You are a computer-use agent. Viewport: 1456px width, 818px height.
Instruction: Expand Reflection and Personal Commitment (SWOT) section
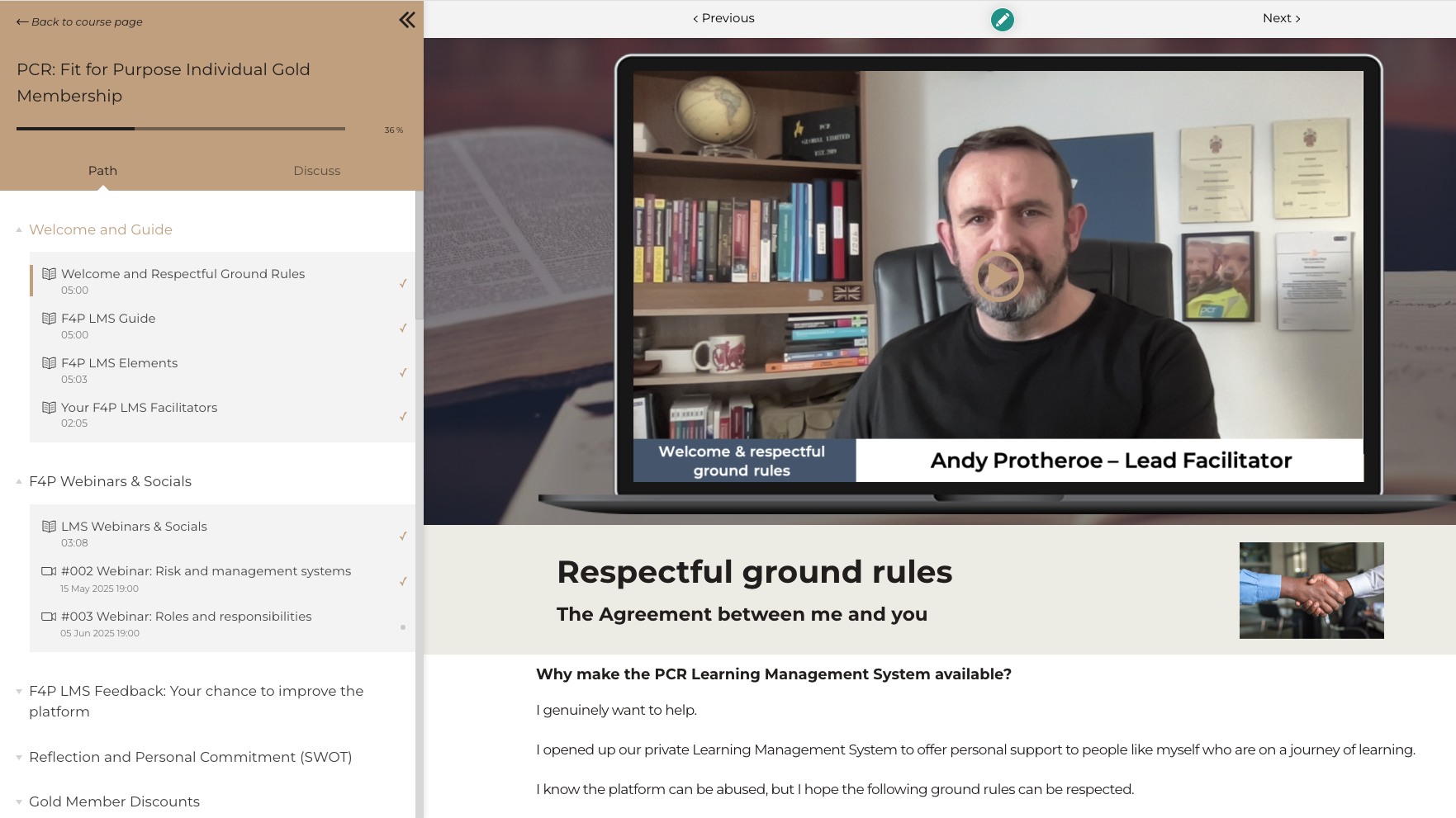19,758
